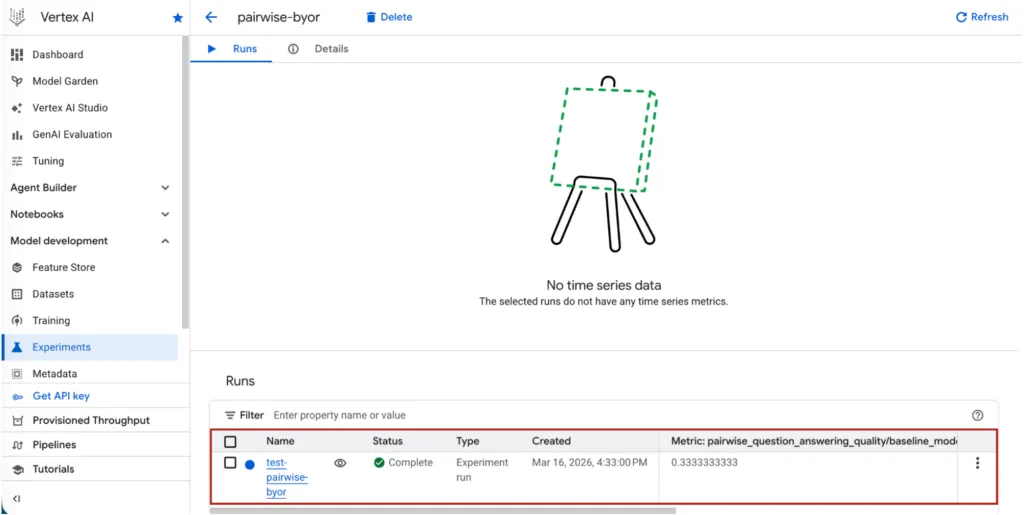Image resolution: width=1024 pixels, height=515 pixels.
Task: Click the Vertex AI logo icon
Action: click(17, 18)
